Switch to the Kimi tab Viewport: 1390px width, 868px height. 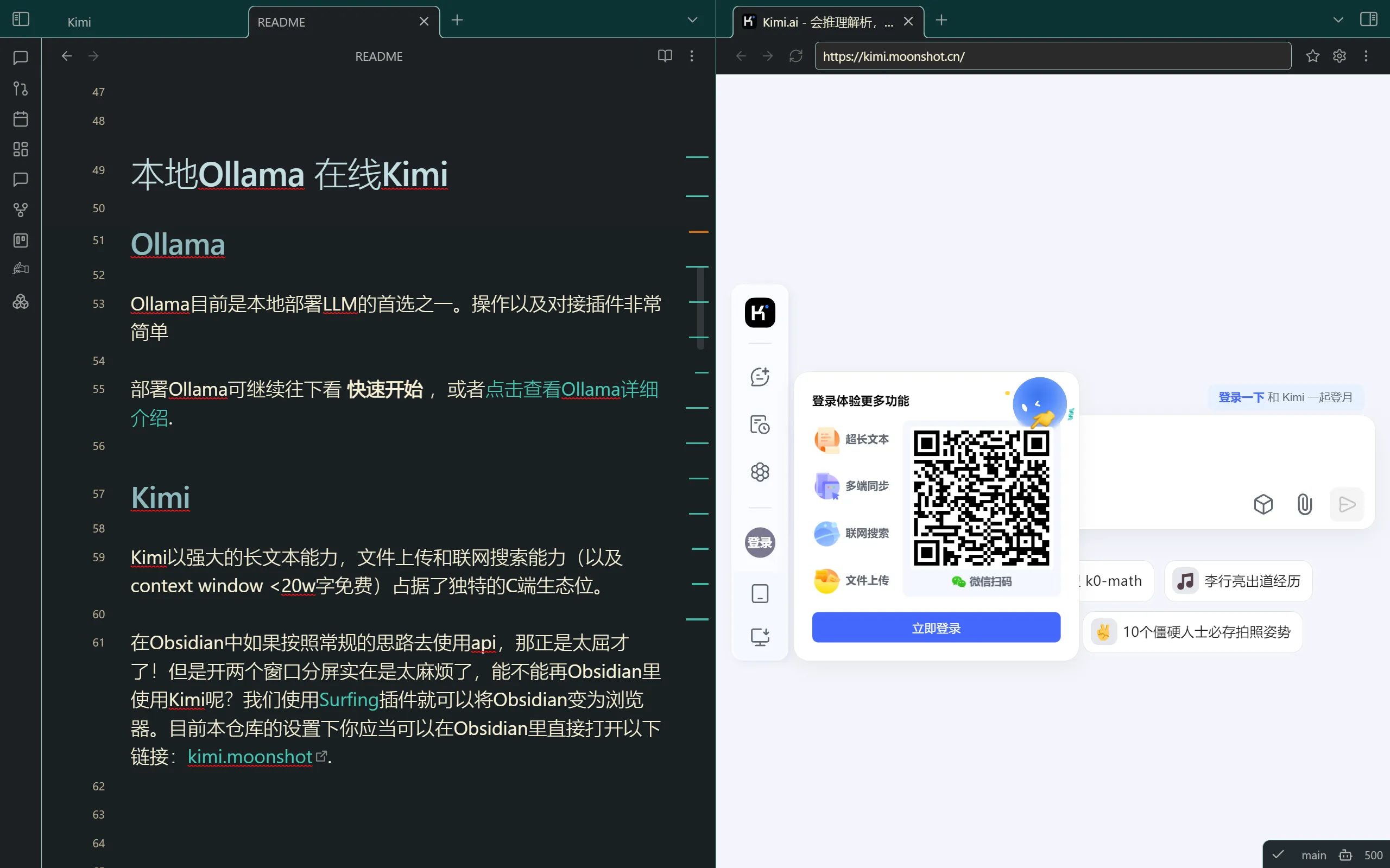(x=79, y=22)
